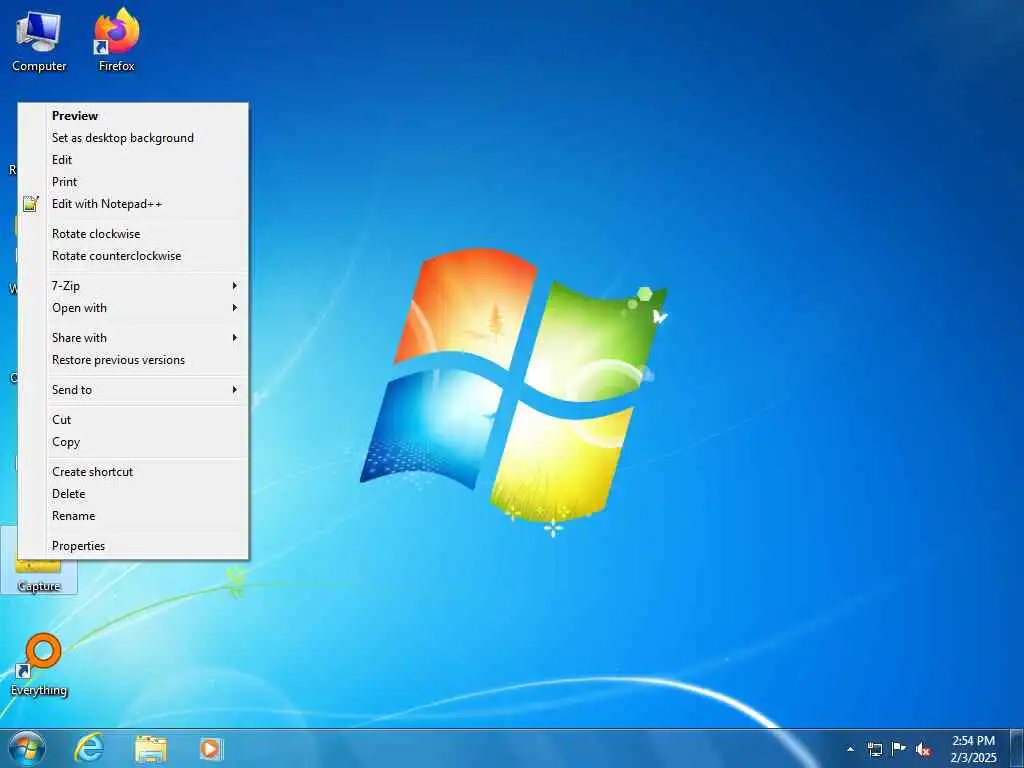This screenshot has height=768, width=1024.
Task: Open Properties from the context menu
Action: tap(133, 546)
